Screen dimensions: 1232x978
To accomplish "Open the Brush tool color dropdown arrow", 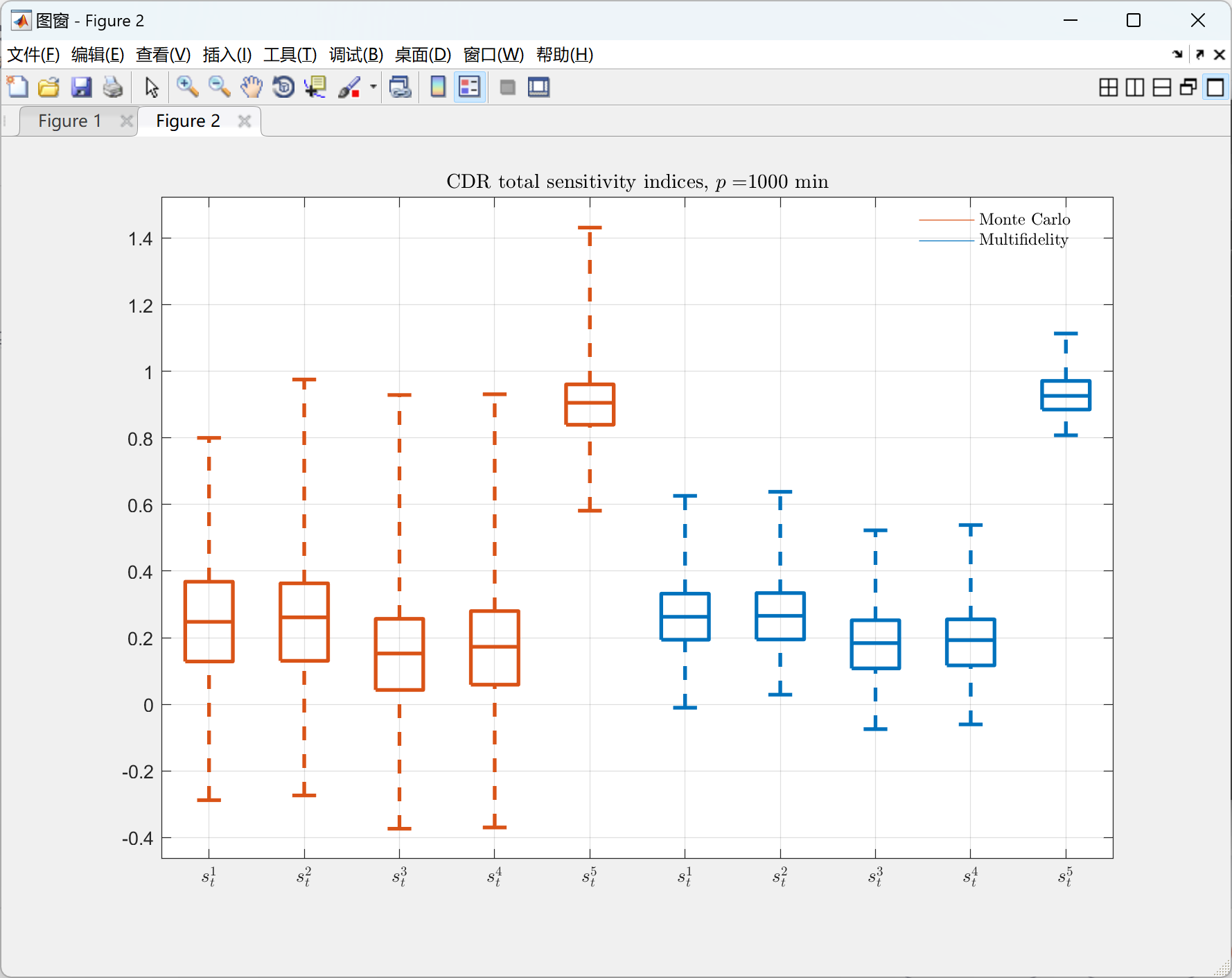I will pos(373,87).
